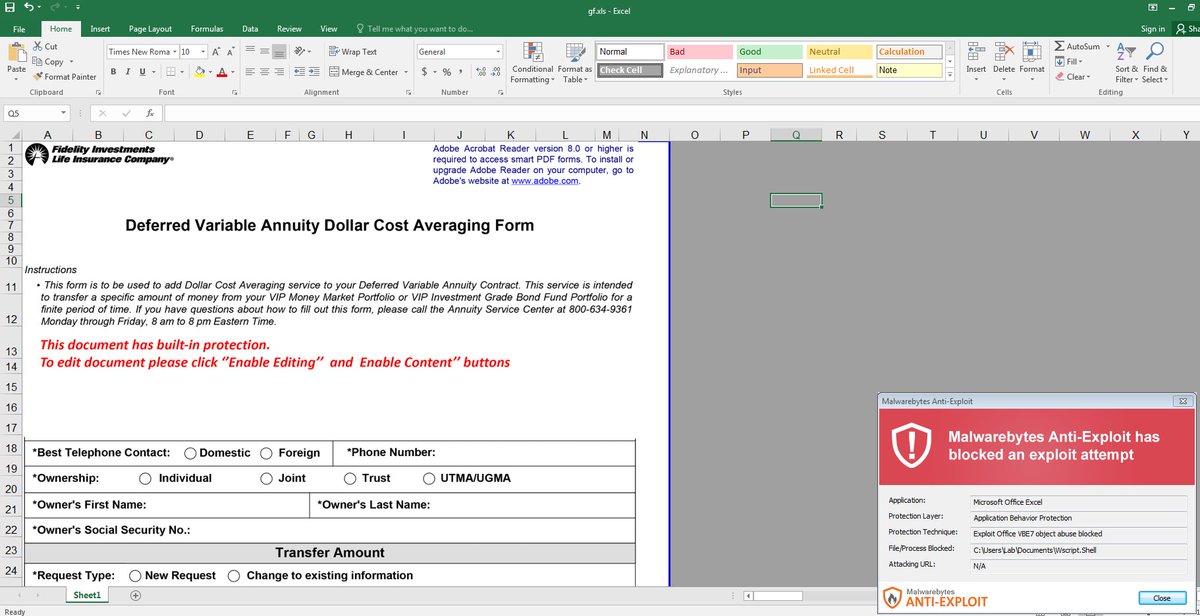Viewport: 1200px width, 616px height.
Task: Open the Sort & Filter menu
Action: pyautogui.click(x=1126, y=63)
